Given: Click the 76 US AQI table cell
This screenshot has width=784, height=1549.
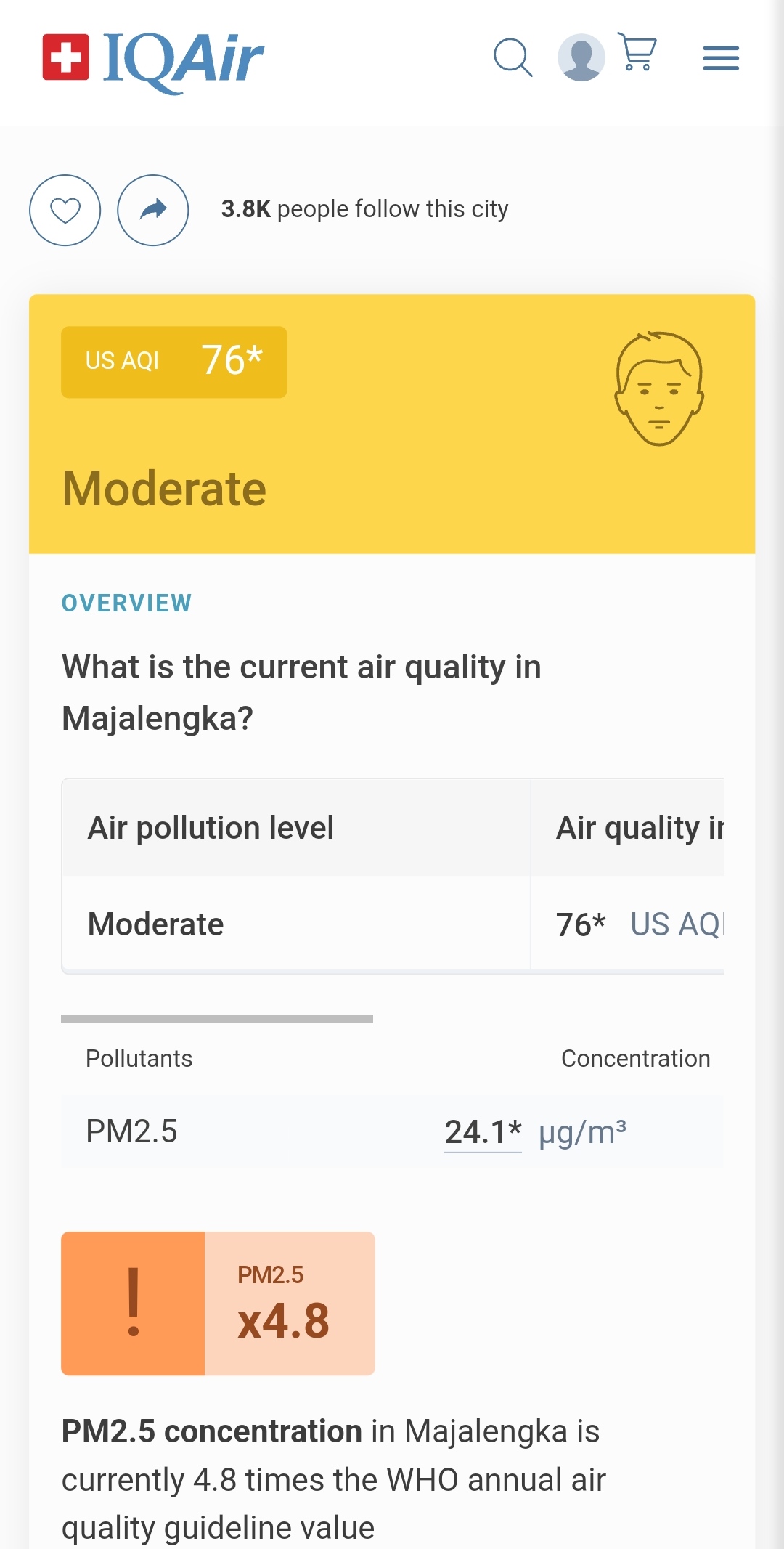Looking at the screenshot, I should (627, 924).
